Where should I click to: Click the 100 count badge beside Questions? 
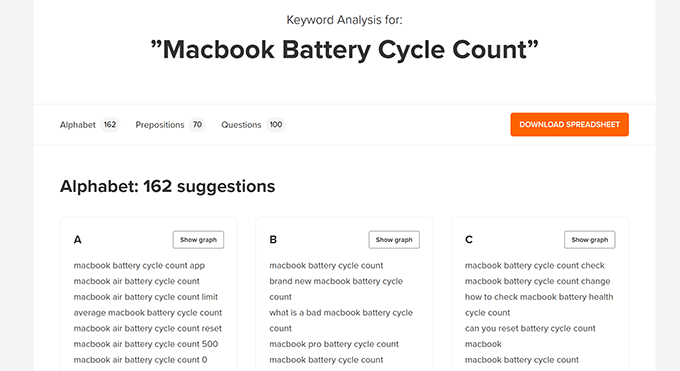coord(276,125)
